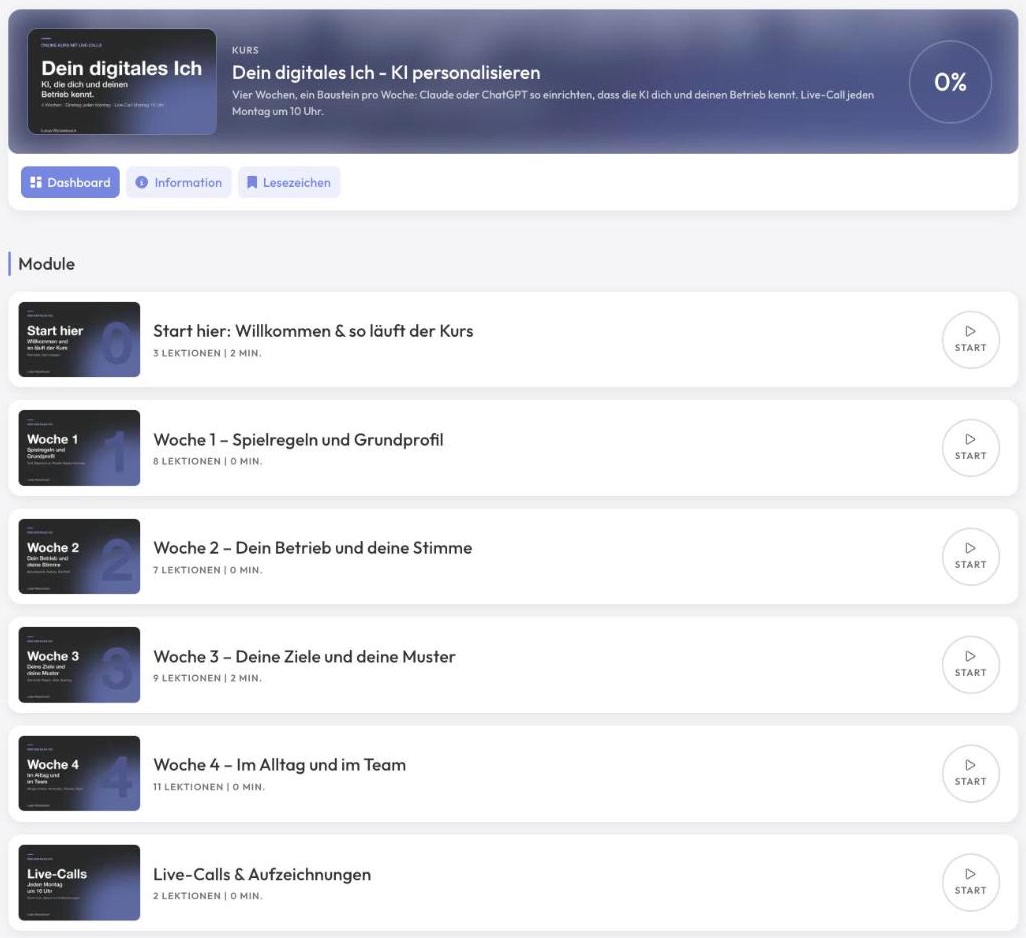Open title Woche 4 – Im Alltag und im Team
Viewport: 1026px width, 938px height.
[x=279, y=765]
